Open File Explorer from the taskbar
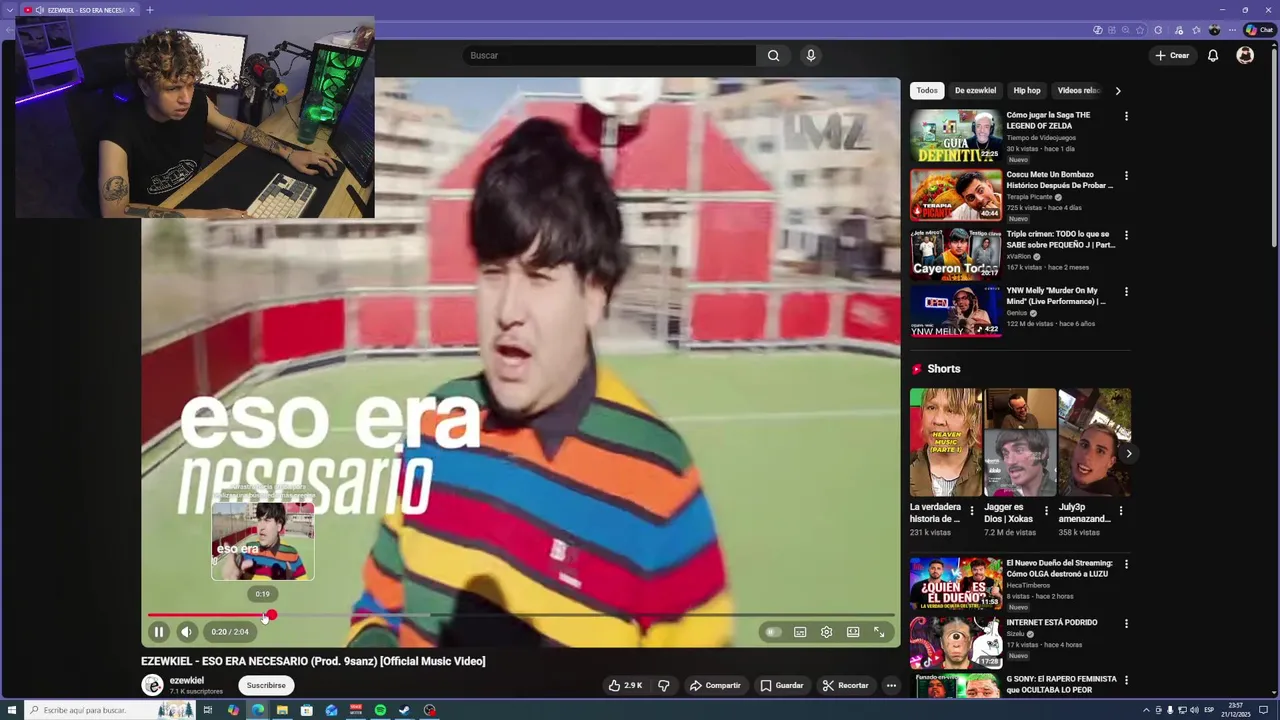The height and width of the screenshot is (720, 1280). coord(282,710)
